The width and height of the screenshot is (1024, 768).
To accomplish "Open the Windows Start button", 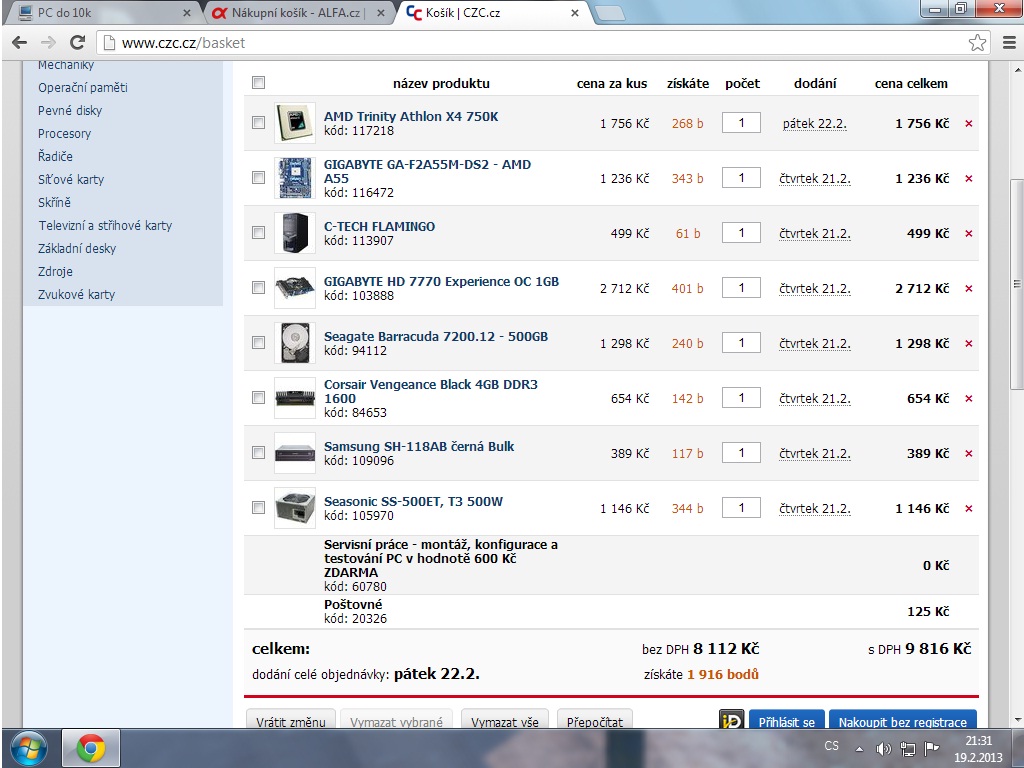I will [29, 748].
